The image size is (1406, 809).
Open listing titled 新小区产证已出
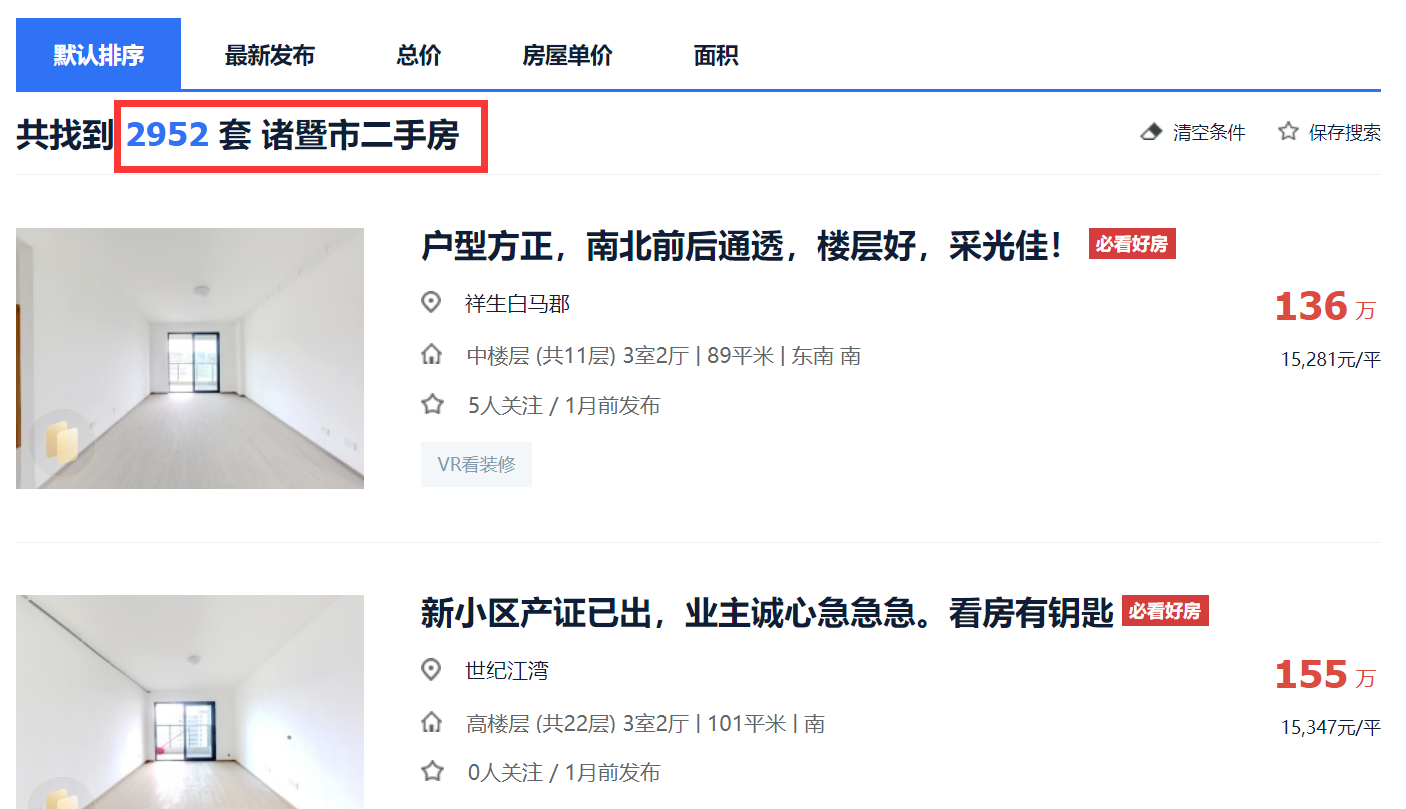pyautogui.click(x=767, y=612)
